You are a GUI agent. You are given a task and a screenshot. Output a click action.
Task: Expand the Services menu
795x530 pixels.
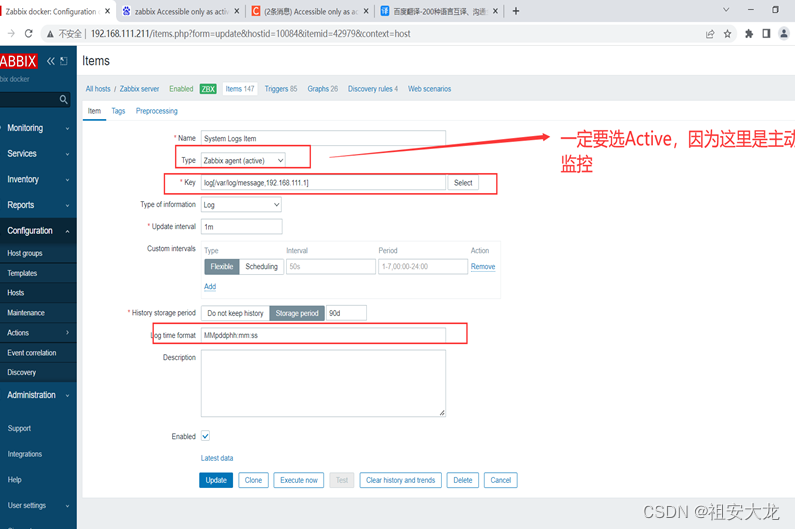point(38,153)
